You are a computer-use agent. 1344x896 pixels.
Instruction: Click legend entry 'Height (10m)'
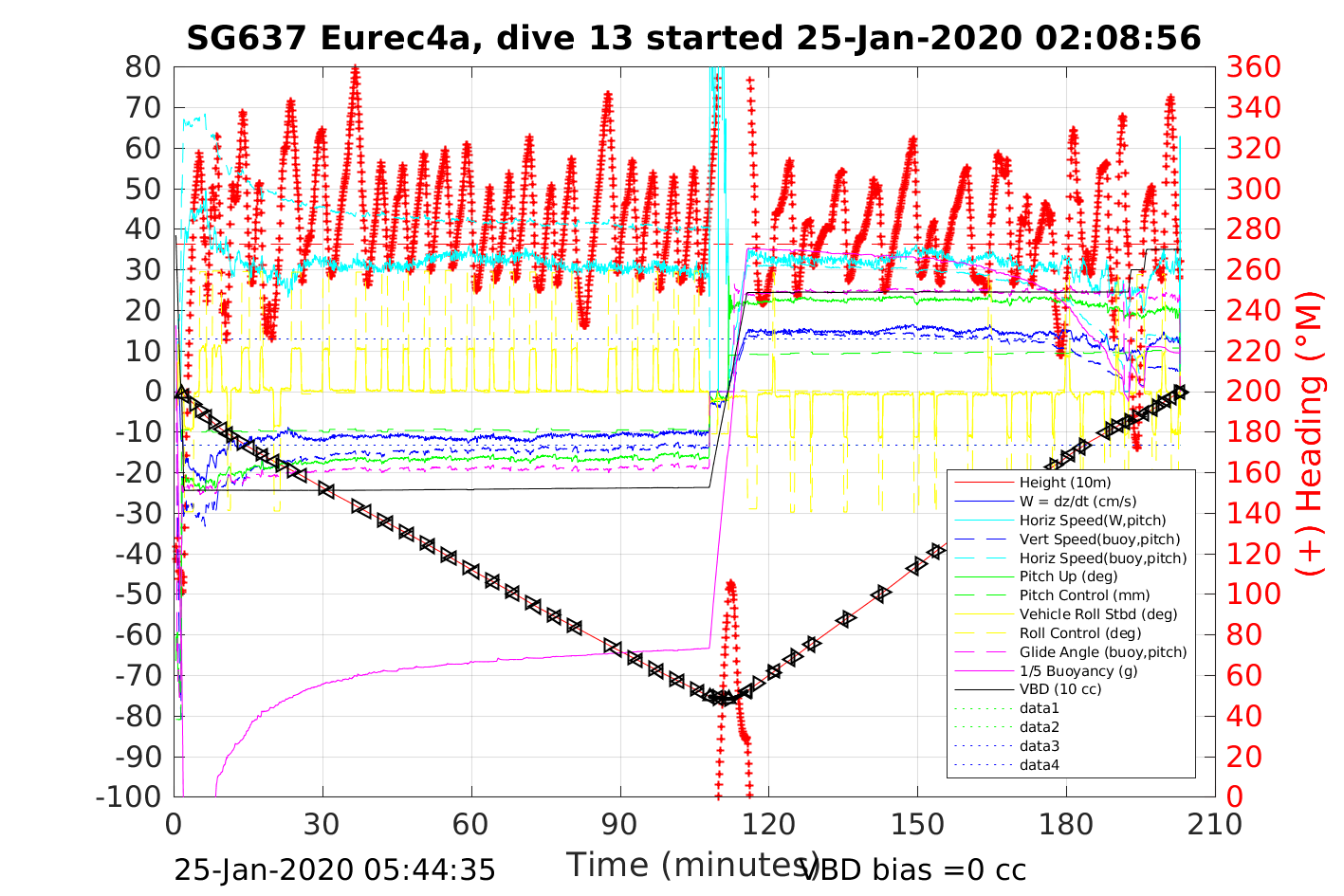(x=1065, y=483)
